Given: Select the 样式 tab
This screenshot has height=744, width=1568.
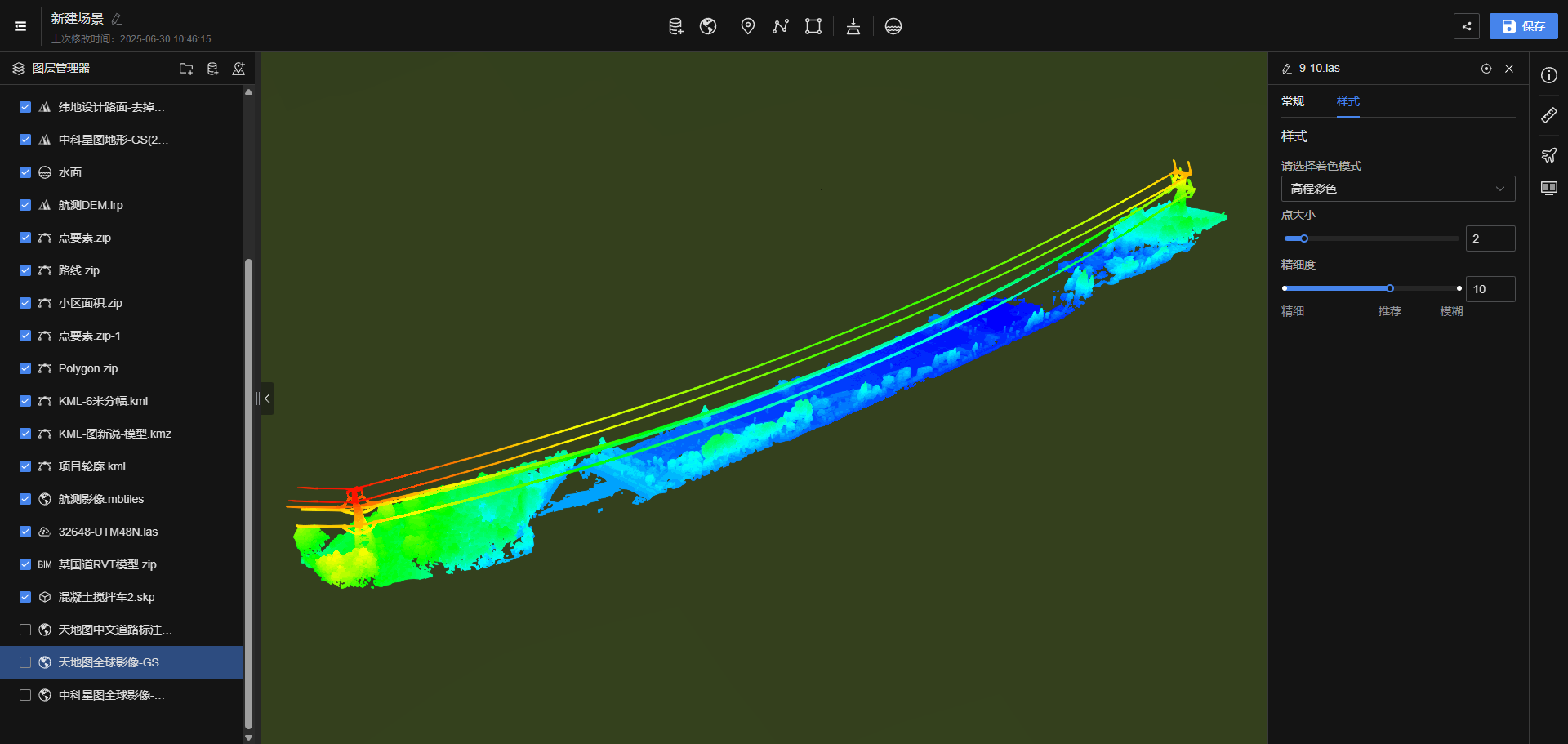Looking at the screenshot, I should point(1347,101).
